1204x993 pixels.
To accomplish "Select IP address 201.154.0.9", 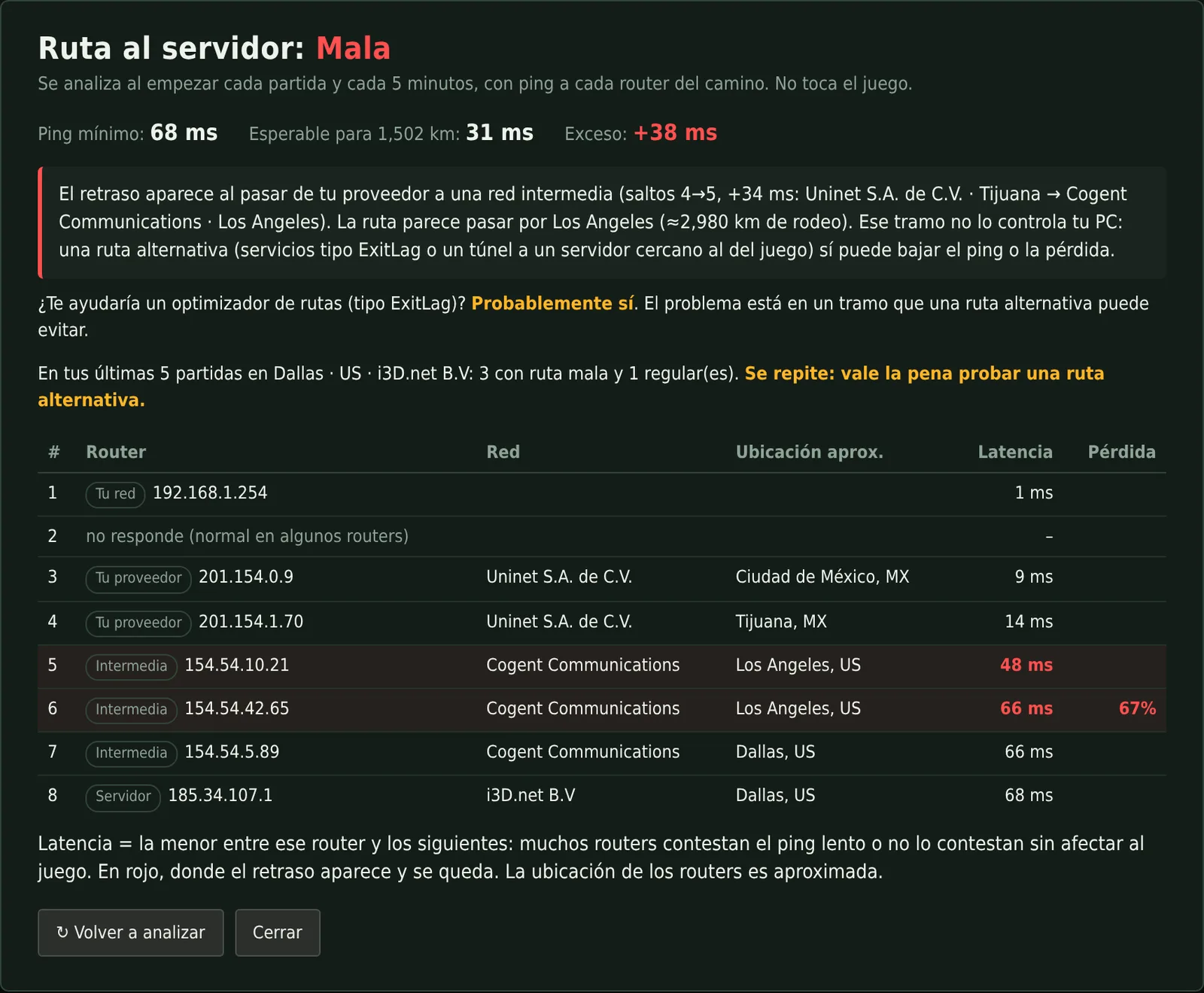I will (x=246, y=577).
